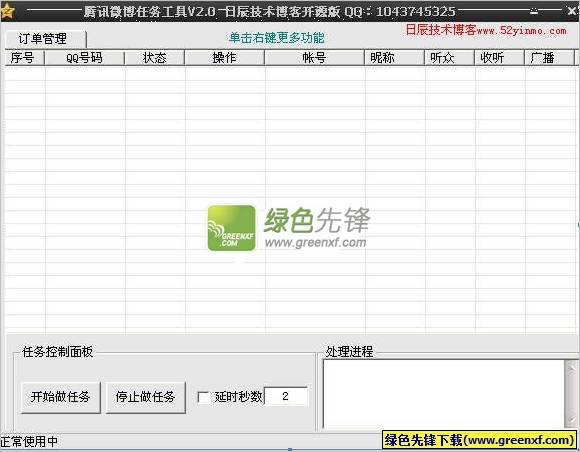Viewport: 580px width, 452px height.
Task: Click the 听众 column header
Action: (450, 58)
